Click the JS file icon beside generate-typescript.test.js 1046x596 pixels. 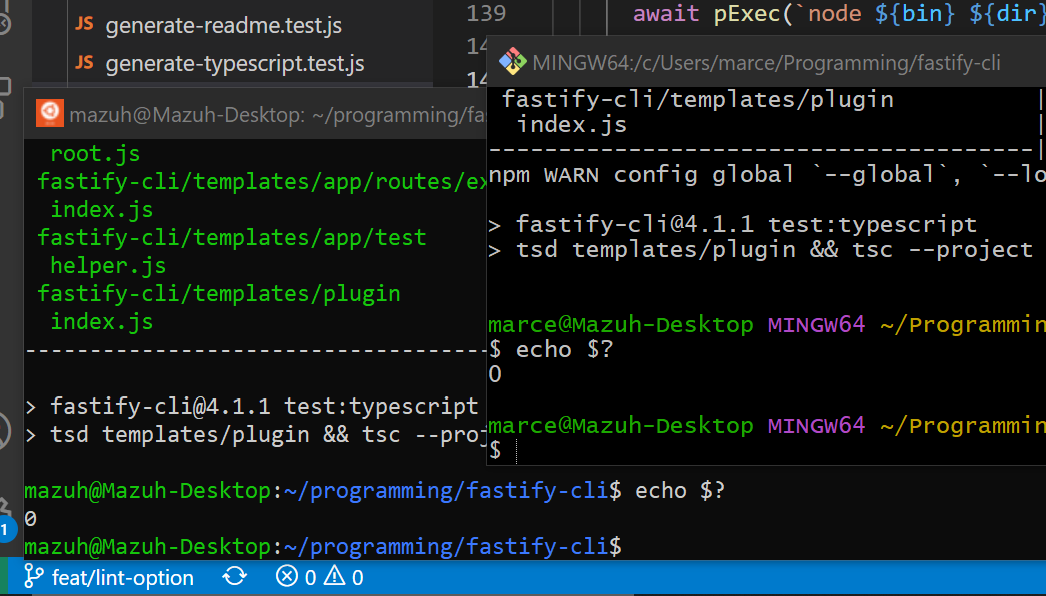(x=84, y=62)
